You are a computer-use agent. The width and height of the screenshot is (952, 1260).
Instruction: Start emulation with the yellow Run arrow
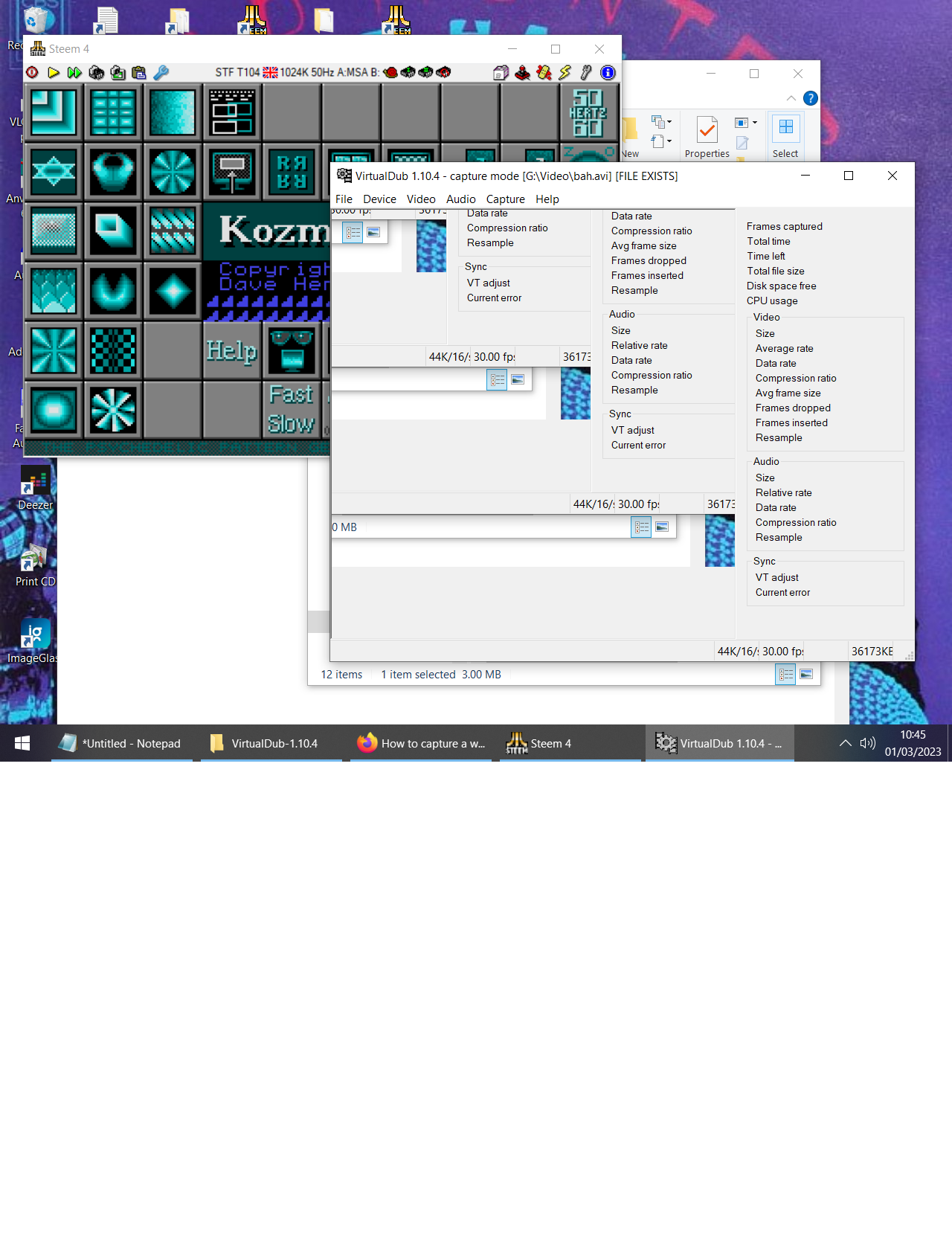(54, 72)
